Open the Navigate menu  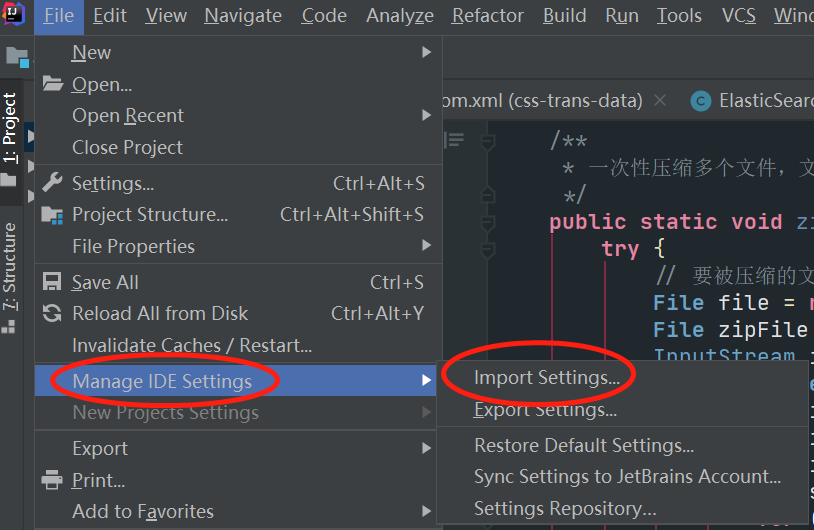pyautogui.click(x=243, y=16)
